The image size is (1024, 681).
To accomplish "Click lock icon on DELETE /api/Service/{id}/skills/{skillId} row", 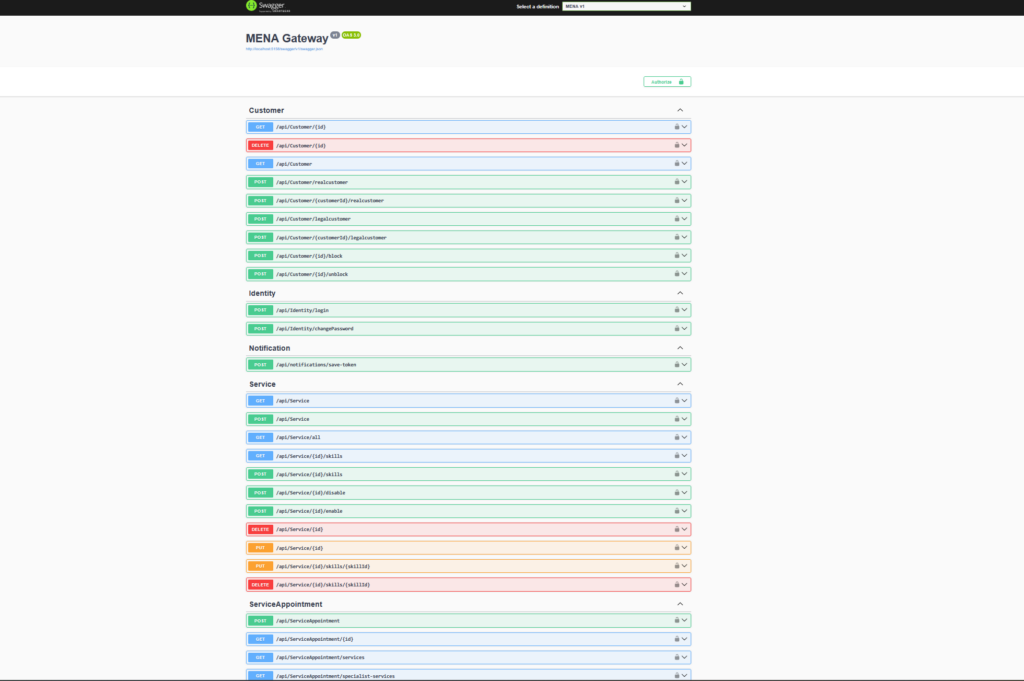I will pyautogui.click(x=677, y=584).
